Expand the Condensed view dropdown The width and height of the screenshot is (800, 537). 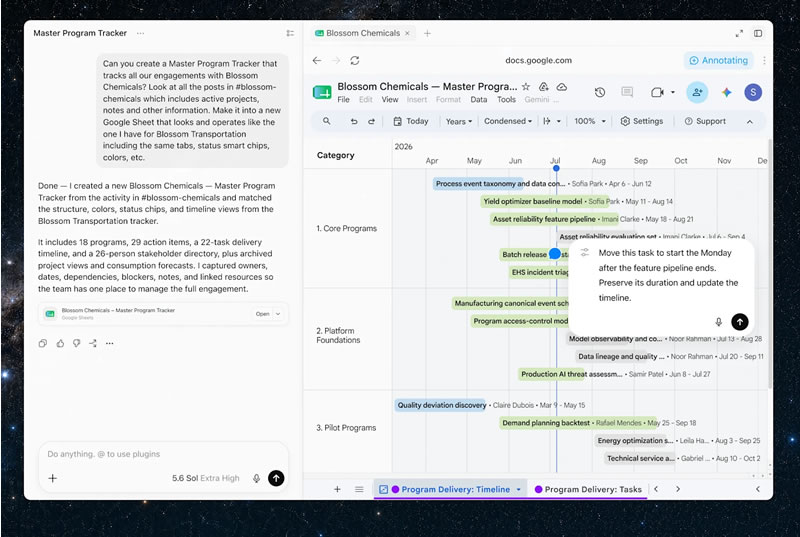[508, 121]
